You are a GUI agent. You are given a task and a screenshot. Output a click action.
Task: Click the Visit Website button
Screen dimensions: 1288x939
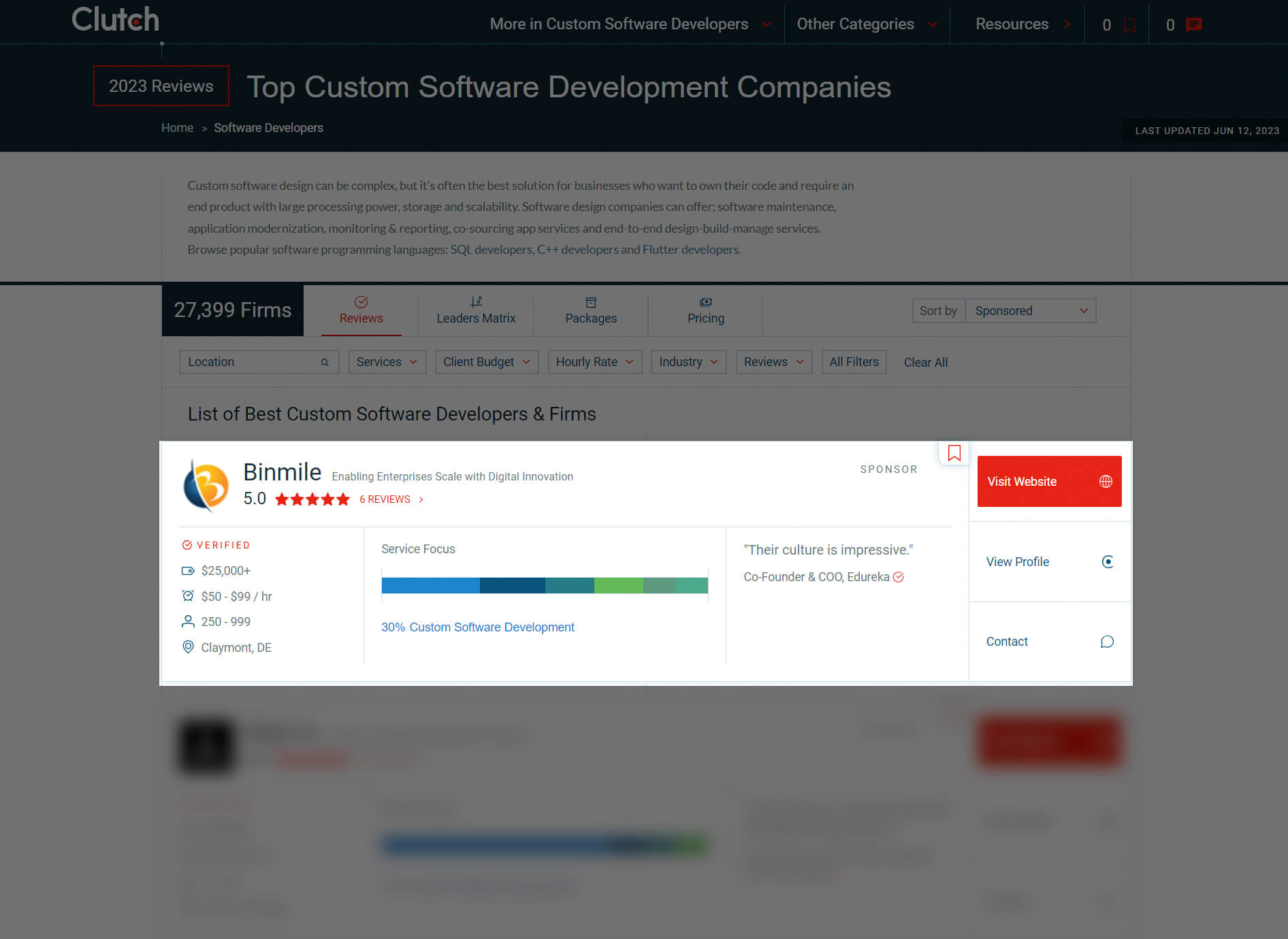point(1050,481)
